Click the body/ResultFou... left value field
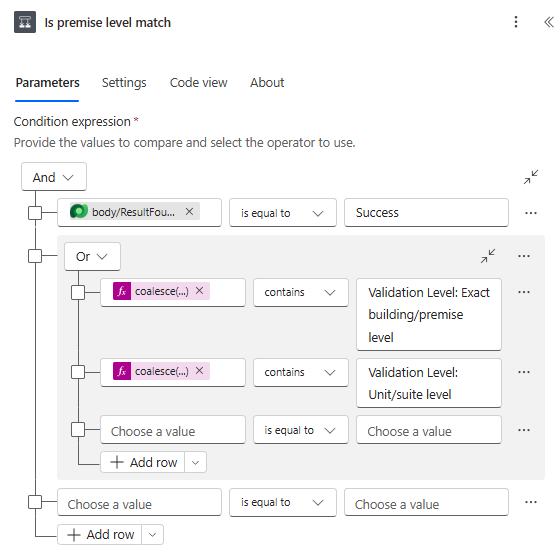 (139, 213)
